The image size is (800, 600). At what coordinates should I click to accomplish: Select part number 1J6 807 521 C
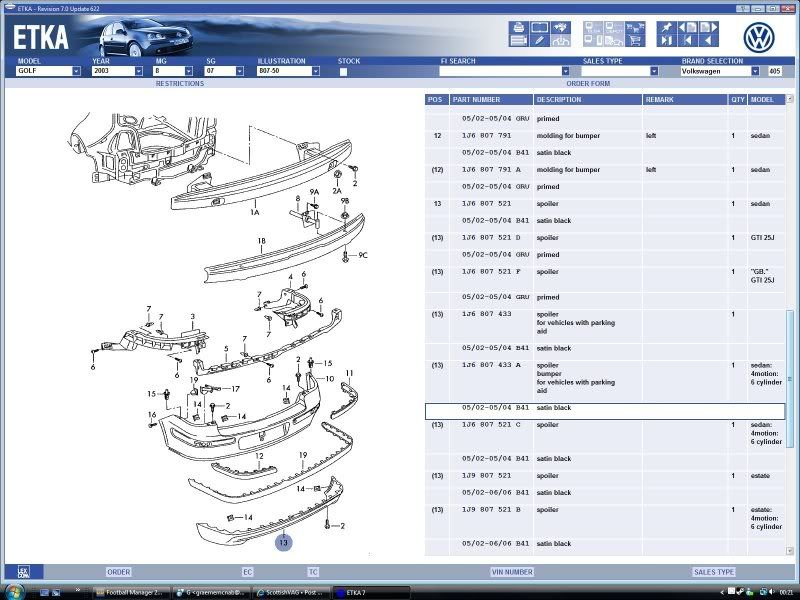(x=491, y=424)
